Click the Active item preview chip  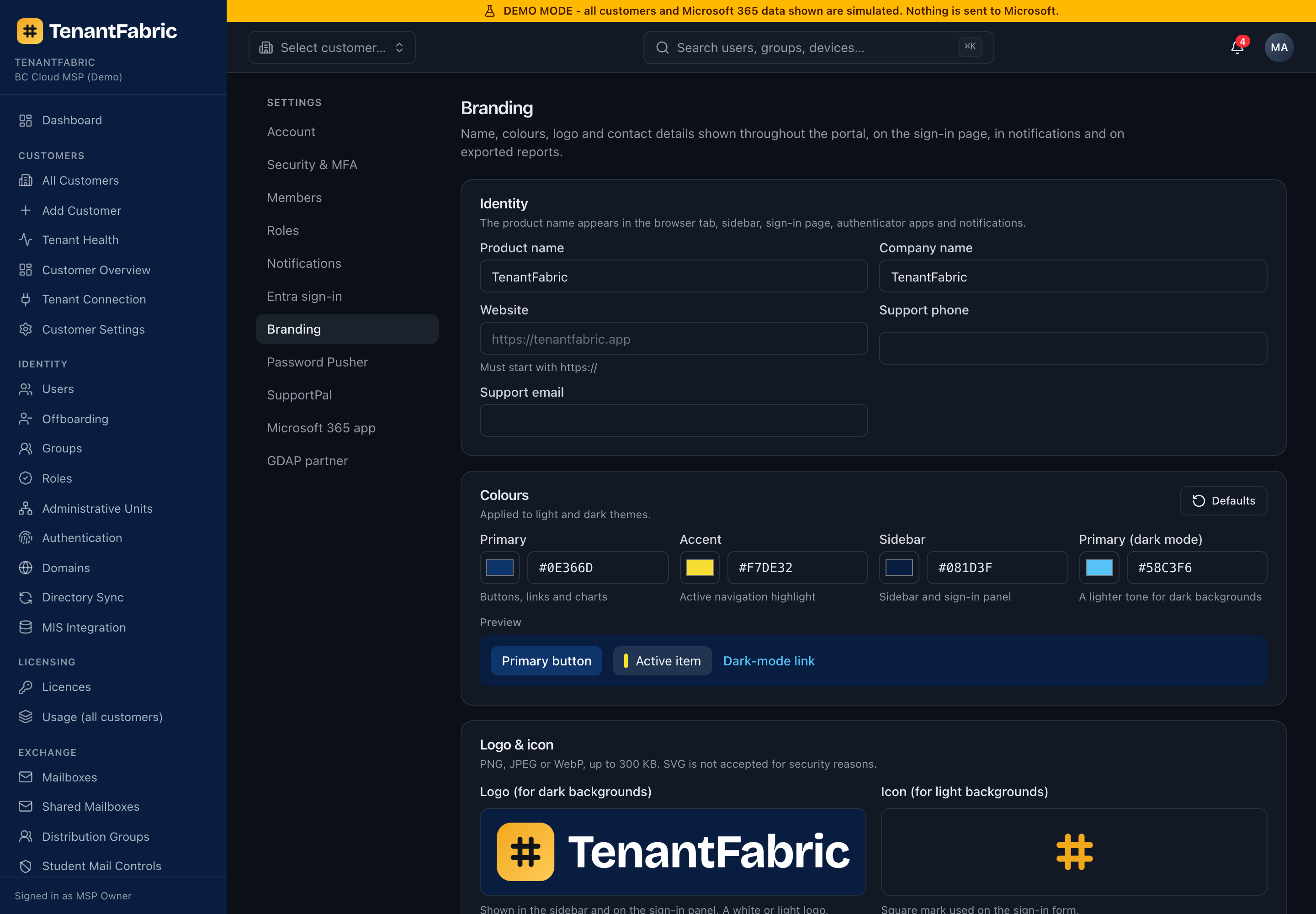662,661
